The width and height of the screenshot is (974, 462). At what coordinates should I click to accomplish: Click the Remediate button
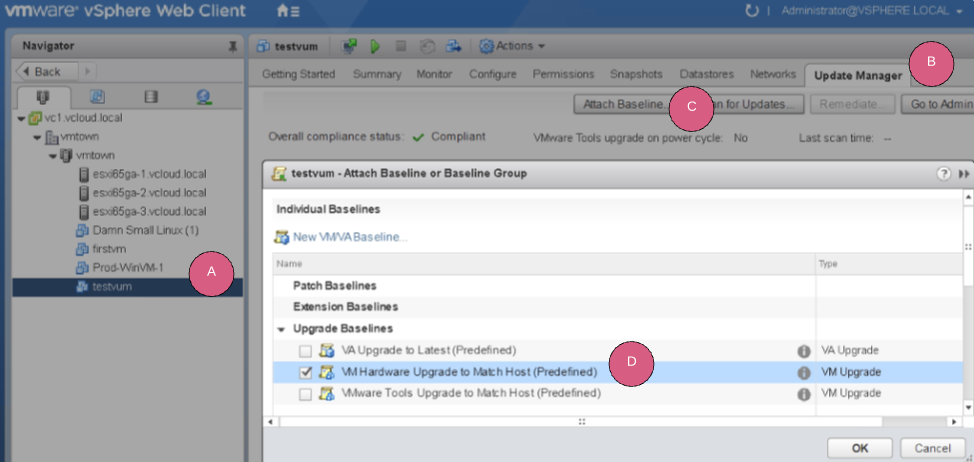852,104
